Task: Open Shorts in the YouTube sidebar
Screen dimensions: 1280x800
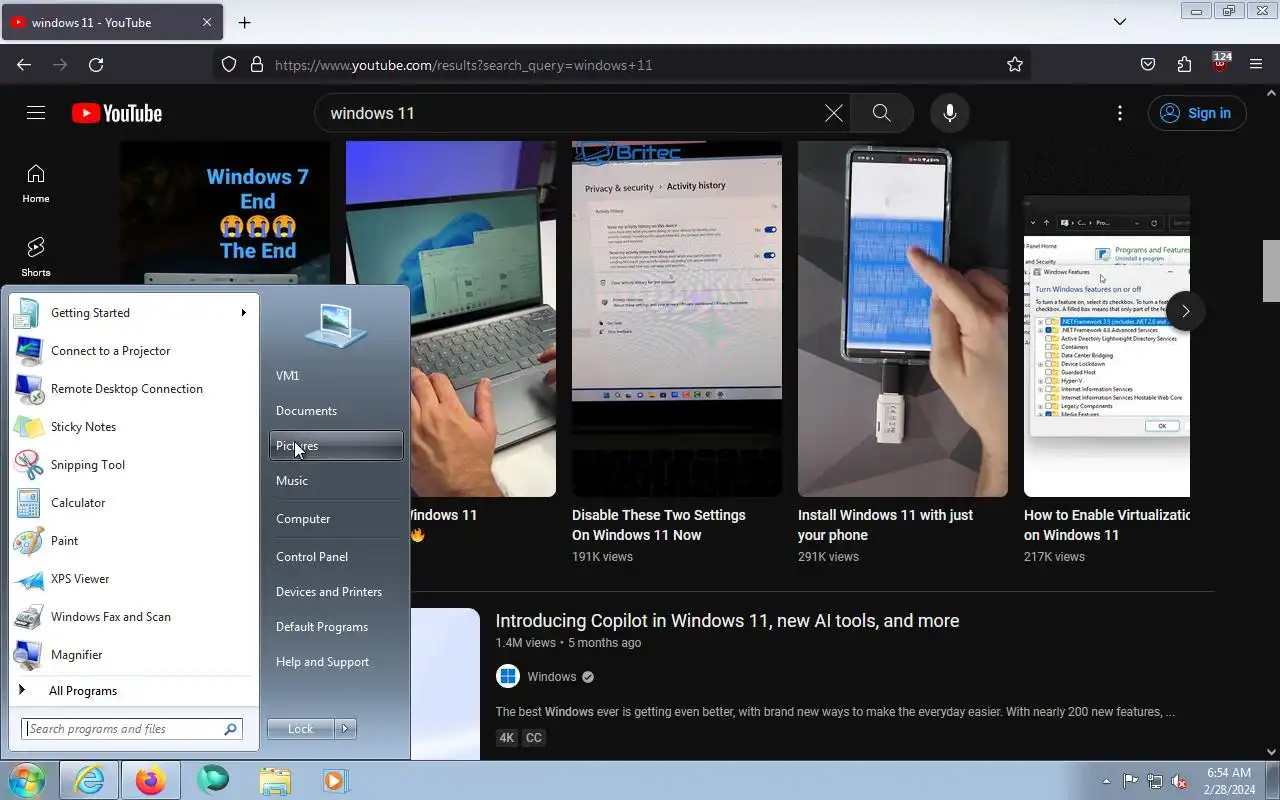Action: (x=36, y=257)
